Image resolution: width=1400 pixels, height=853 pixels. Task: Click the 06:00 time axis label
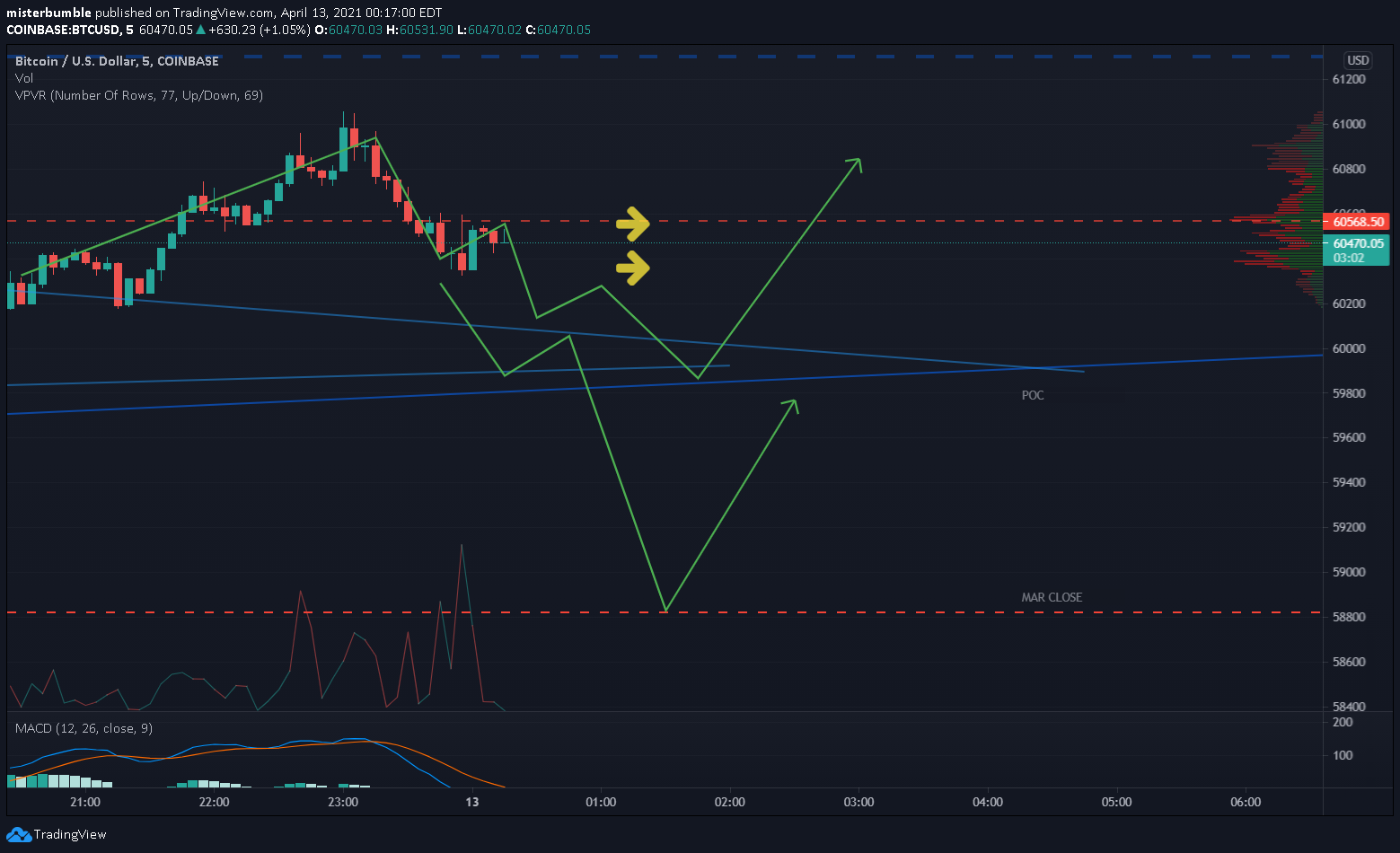1246,802
